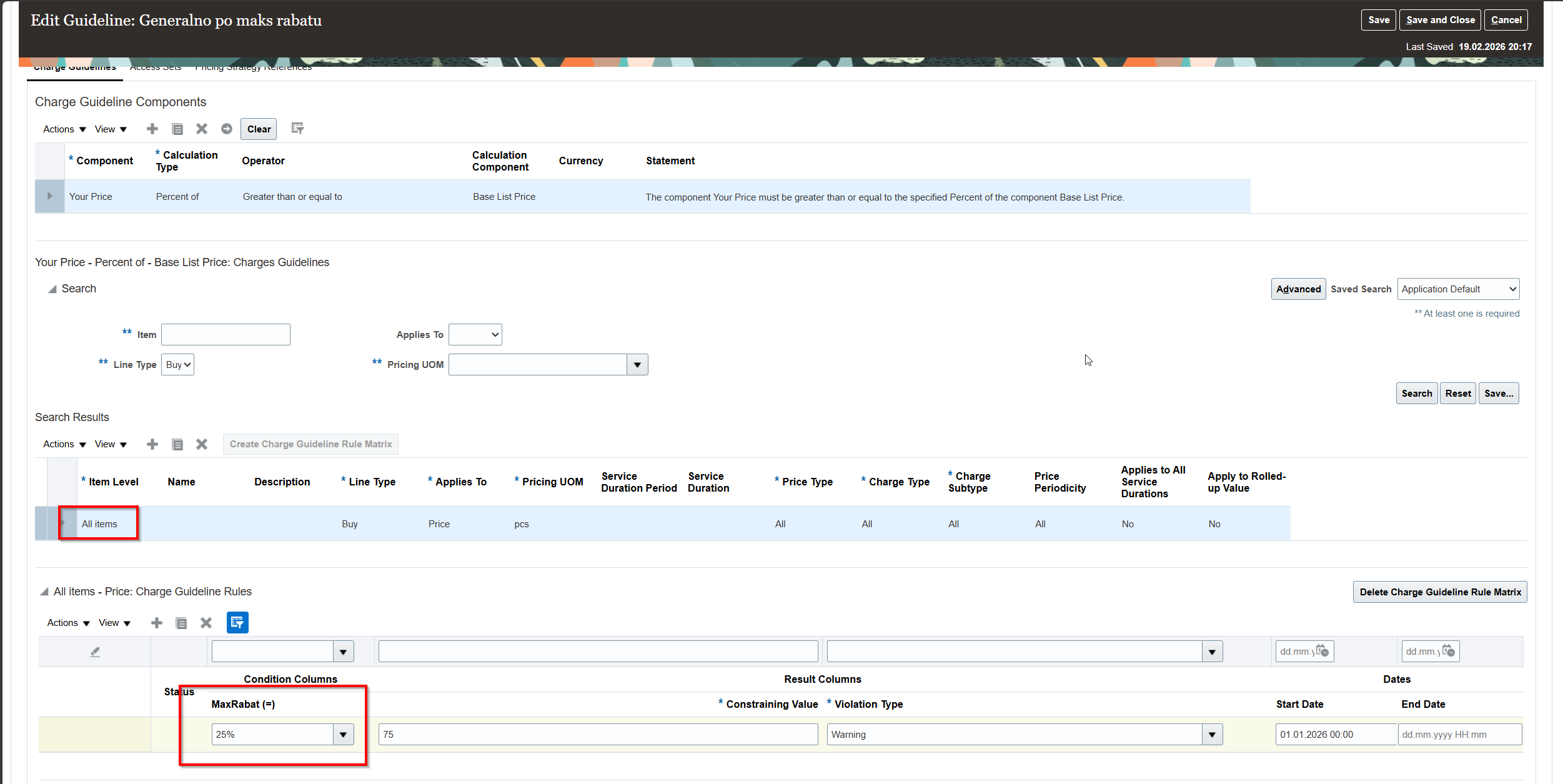
Task: Open the Saved Search Application Default dropdown
Action: click(1457, 289)
